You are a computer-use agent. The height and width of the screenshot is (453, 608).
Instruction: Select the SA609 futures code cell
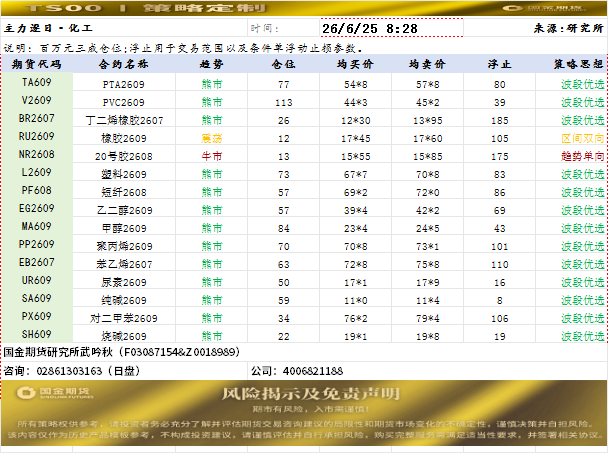36,298
